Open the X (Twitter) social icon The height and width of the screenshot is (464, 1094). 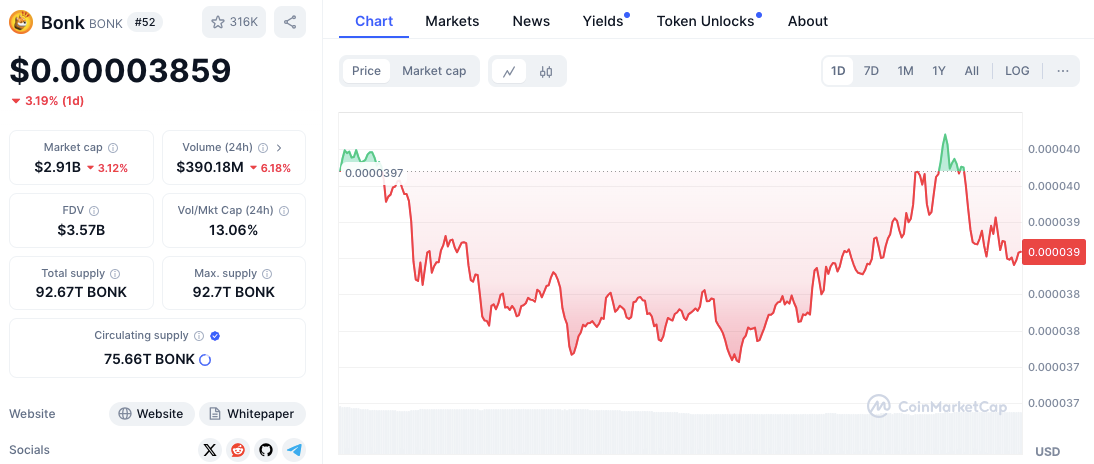[209, 450]
